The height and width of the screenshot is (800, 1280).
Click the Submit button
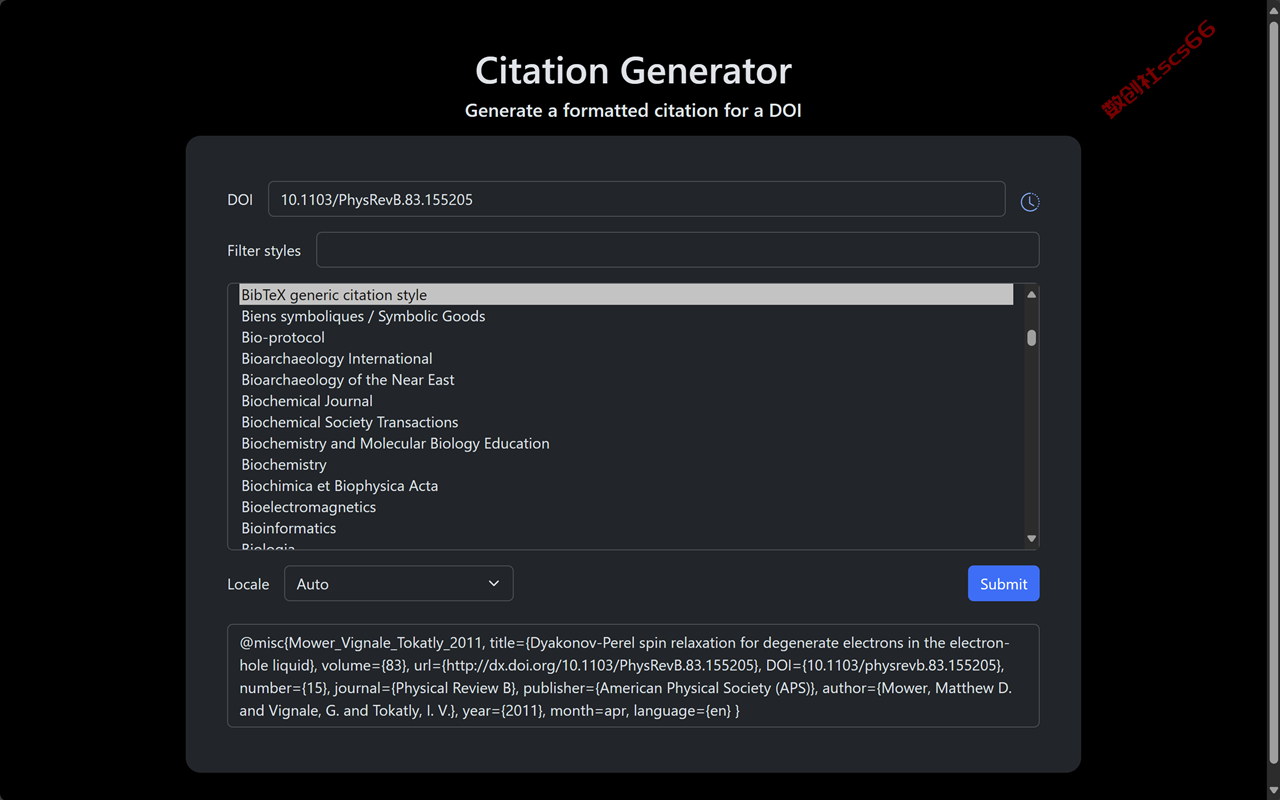click(x=1003, y=584)
